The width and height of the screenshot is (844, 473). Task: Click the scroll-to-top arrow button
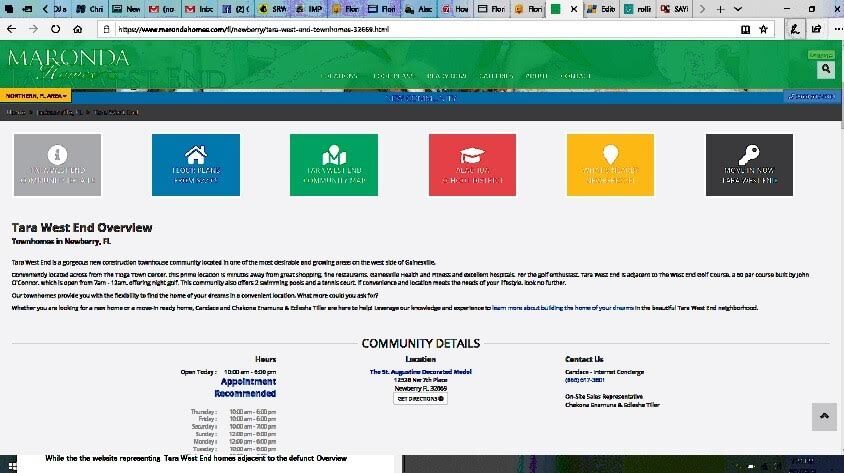tap(823, 417)
